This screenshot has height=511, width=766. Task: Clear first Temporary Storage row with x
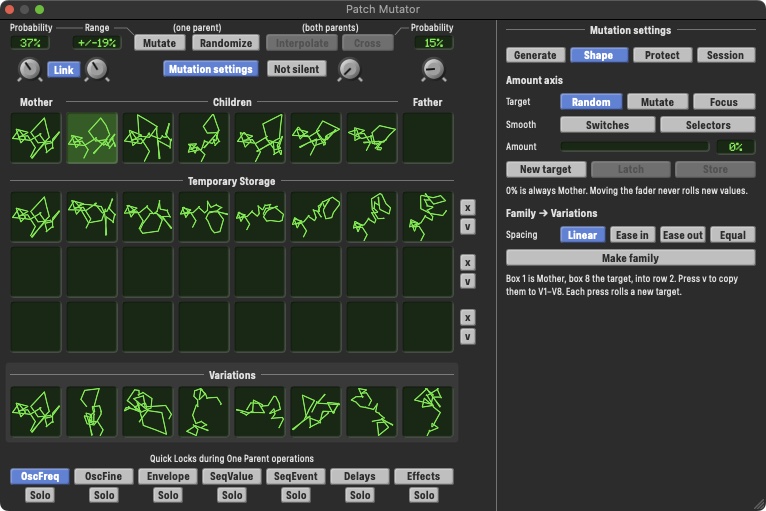(x=468, y=208)
